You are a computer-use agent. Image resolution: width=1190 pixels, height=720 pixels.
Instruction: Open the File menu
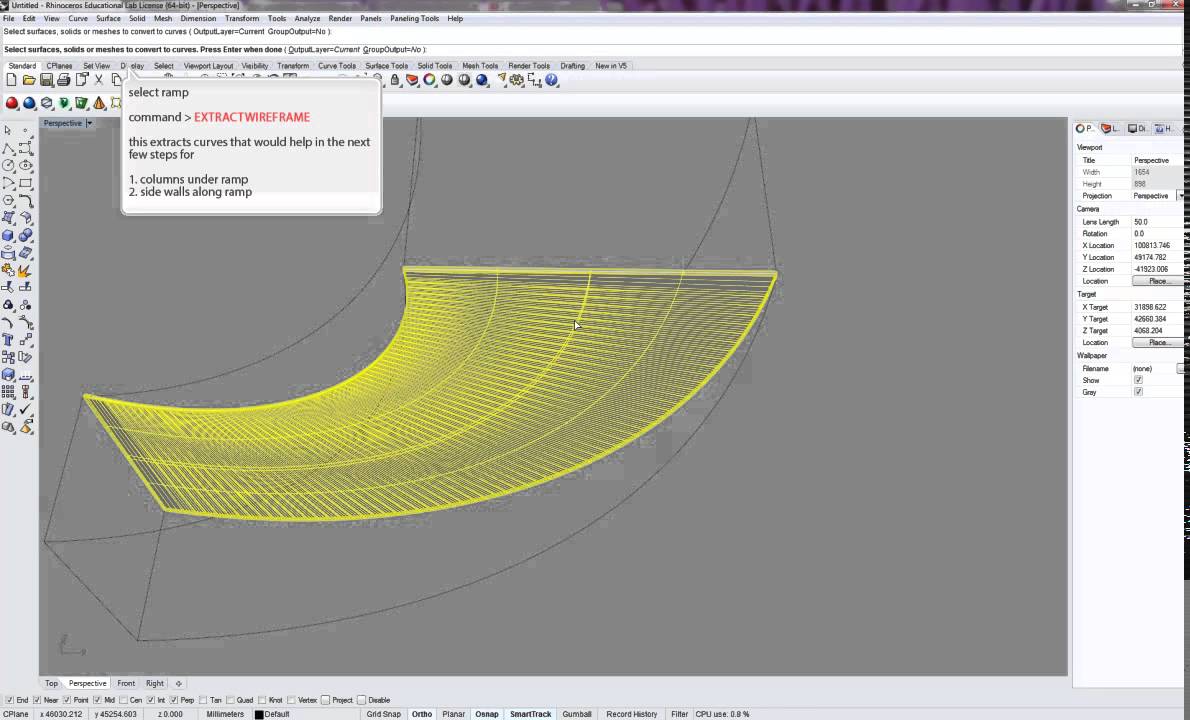coord(8,18)
